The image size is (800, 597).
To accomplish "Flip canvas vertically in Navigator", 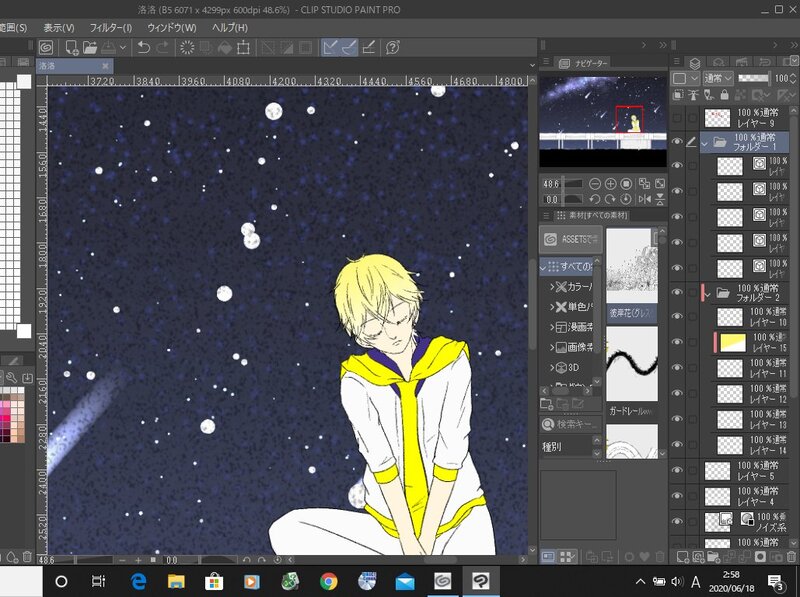I will click(x=660, y=200).
